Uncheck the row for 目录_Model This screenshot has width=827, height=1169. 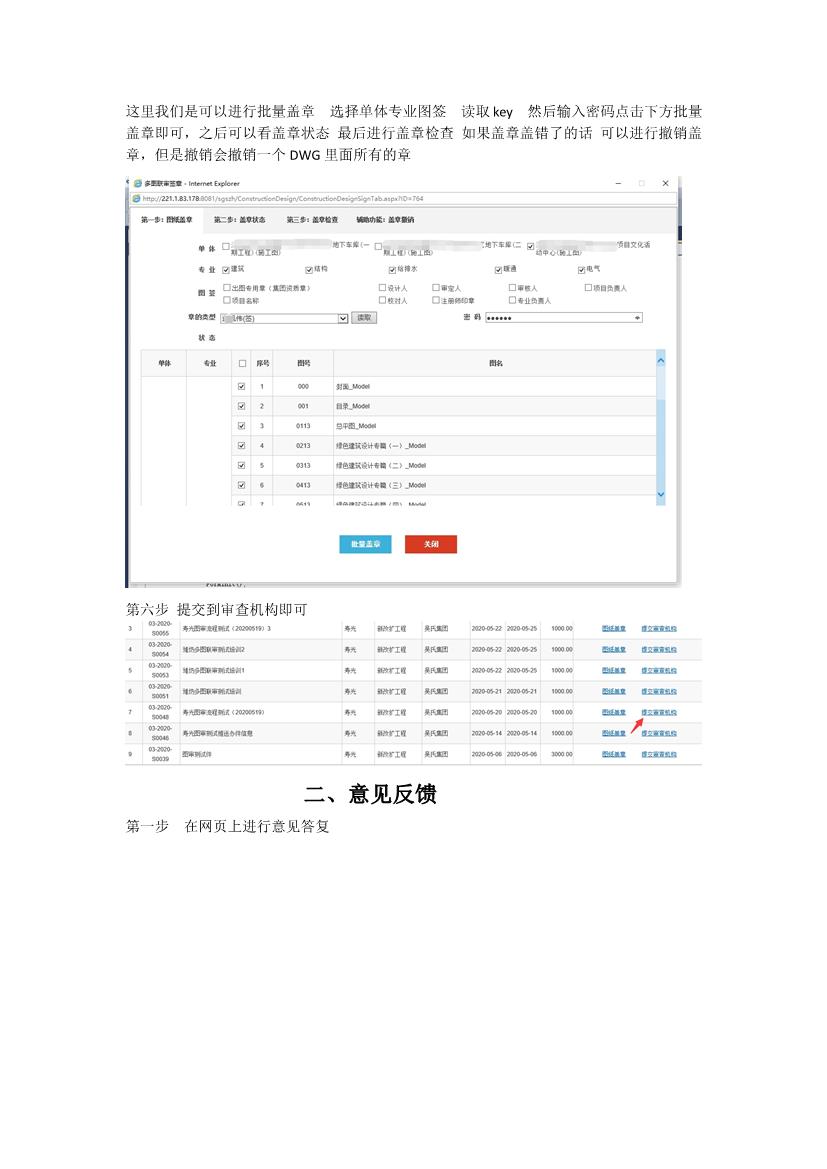click(x=242, y=406)
